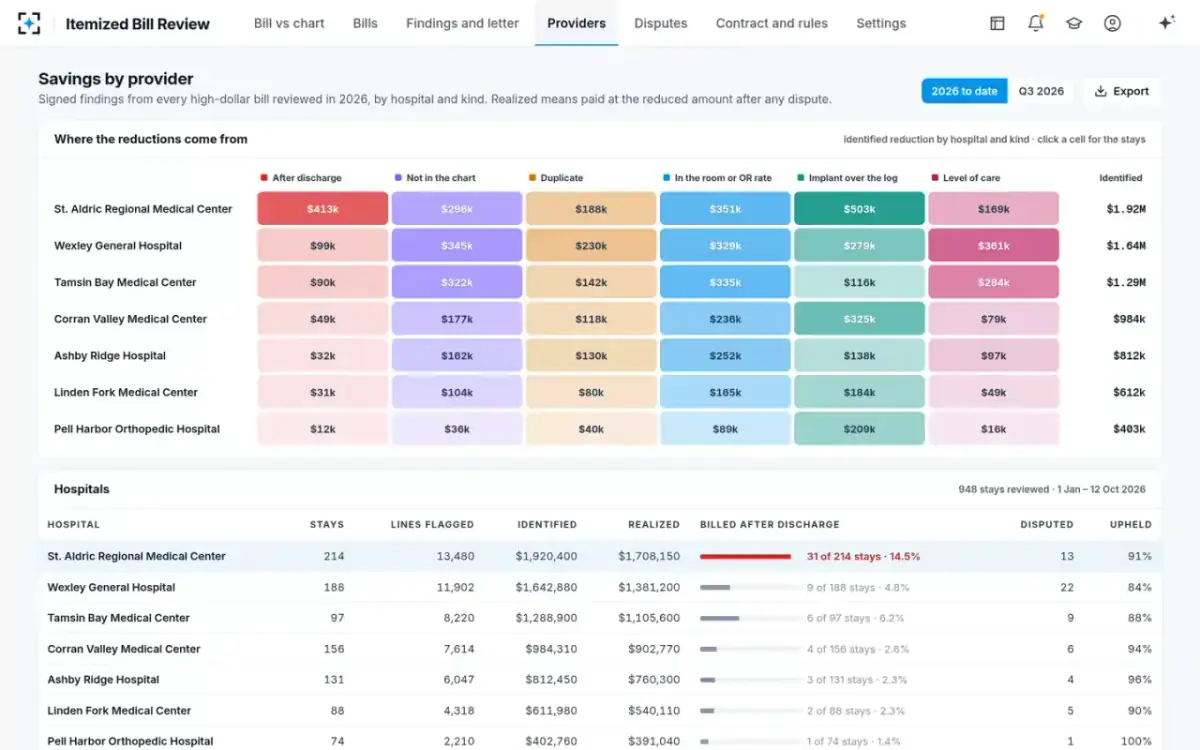
Task: Open St. Aldric Implant over the log $503k cell
Action: [x=859, y=209]
